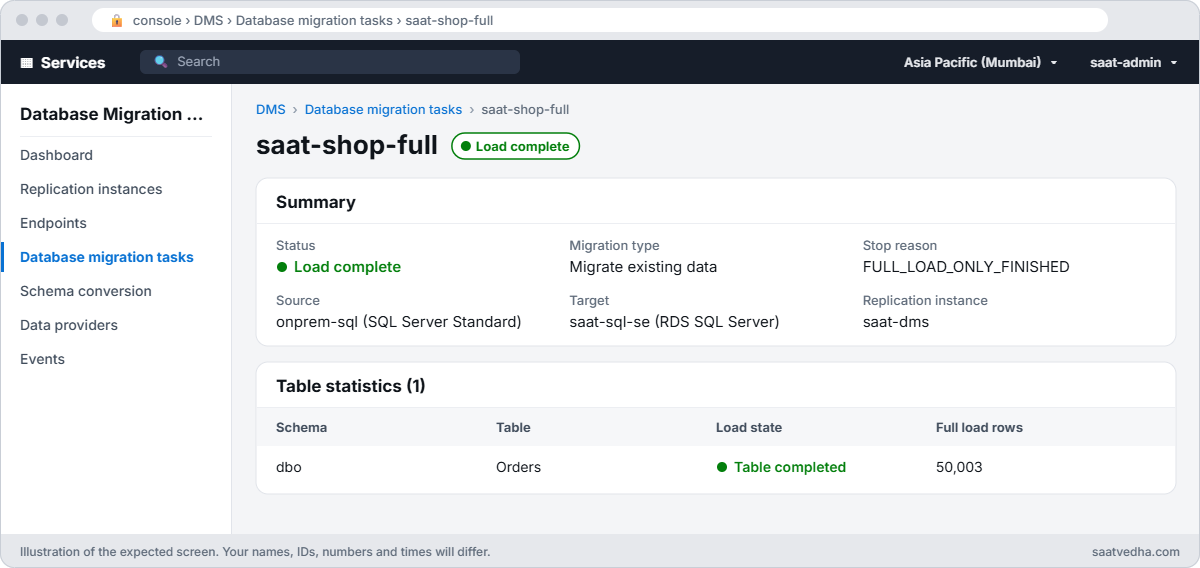Click the saat-shop-full page heading
Viewport: 1200px width, 568px height.
(x=347, y=145)
